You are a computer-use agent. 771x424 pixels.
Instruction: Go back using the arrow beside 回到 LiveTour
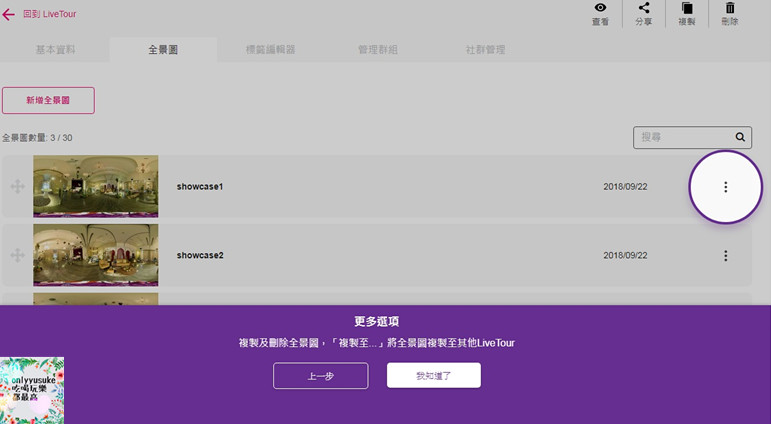tap(8, 14)
